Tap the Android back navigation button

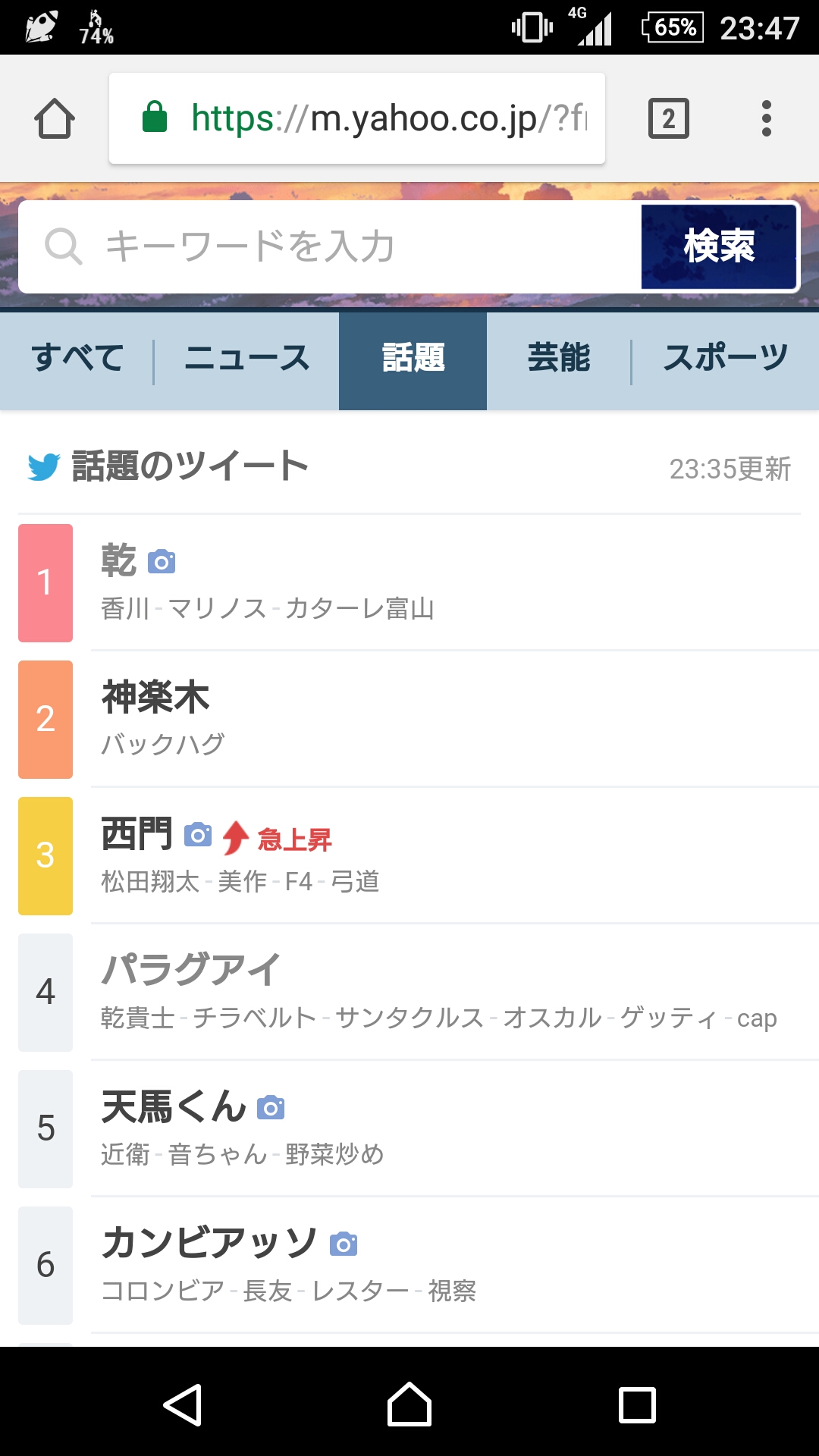[x=183, y=1405]
